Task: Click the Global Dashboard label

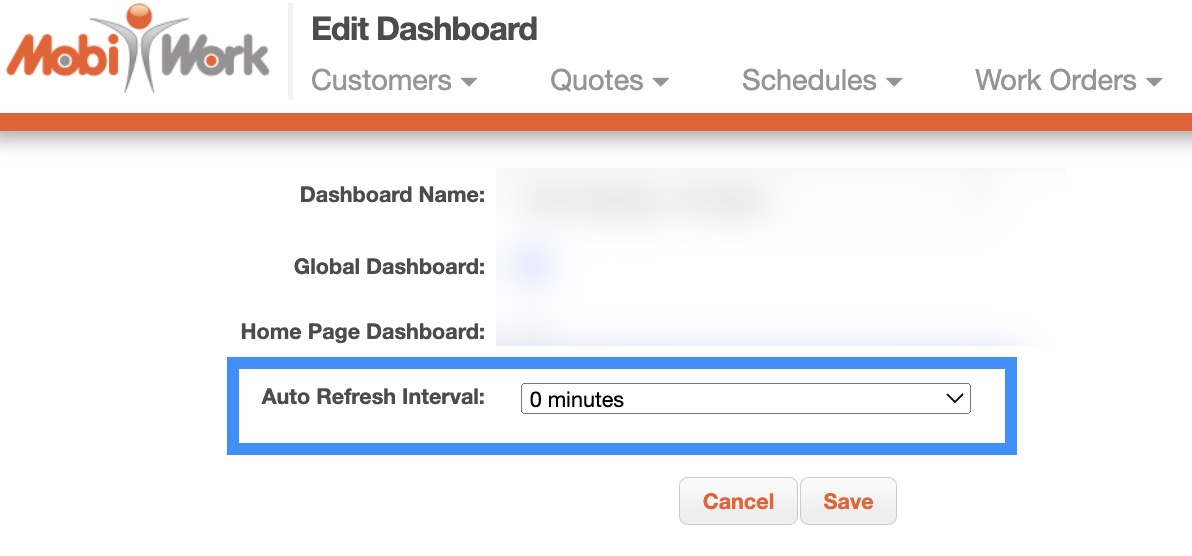Action: [x=389, y=267]
